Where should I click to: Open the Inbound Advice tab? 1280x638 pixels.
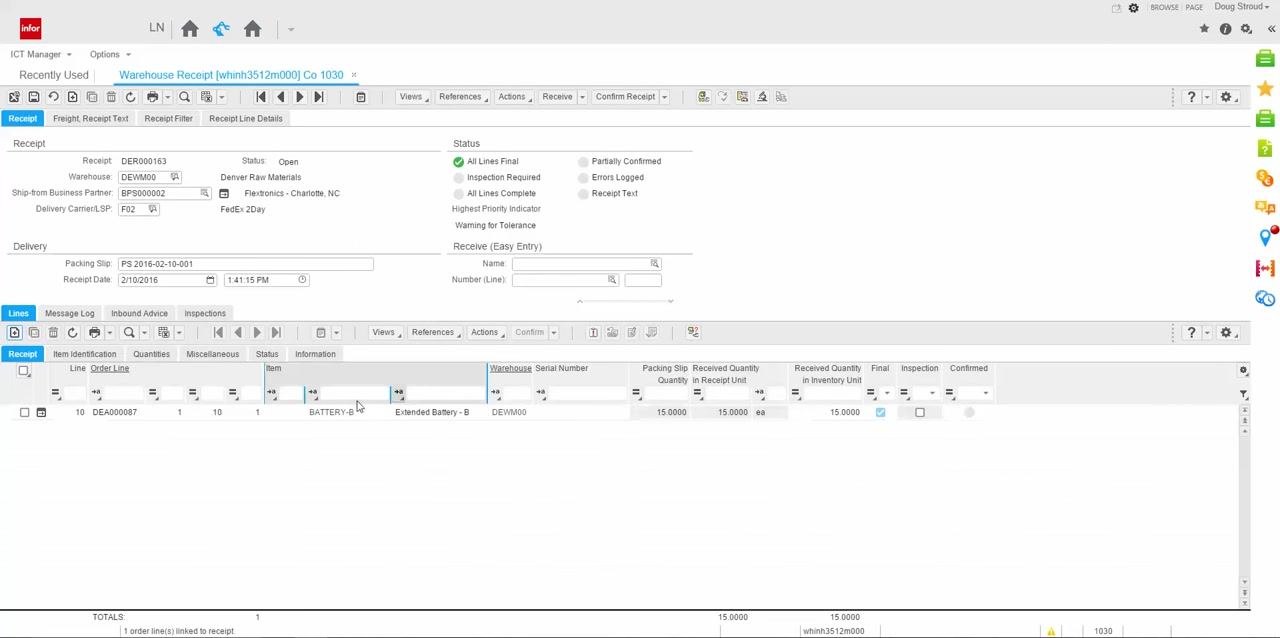click(x=140, y=313)
